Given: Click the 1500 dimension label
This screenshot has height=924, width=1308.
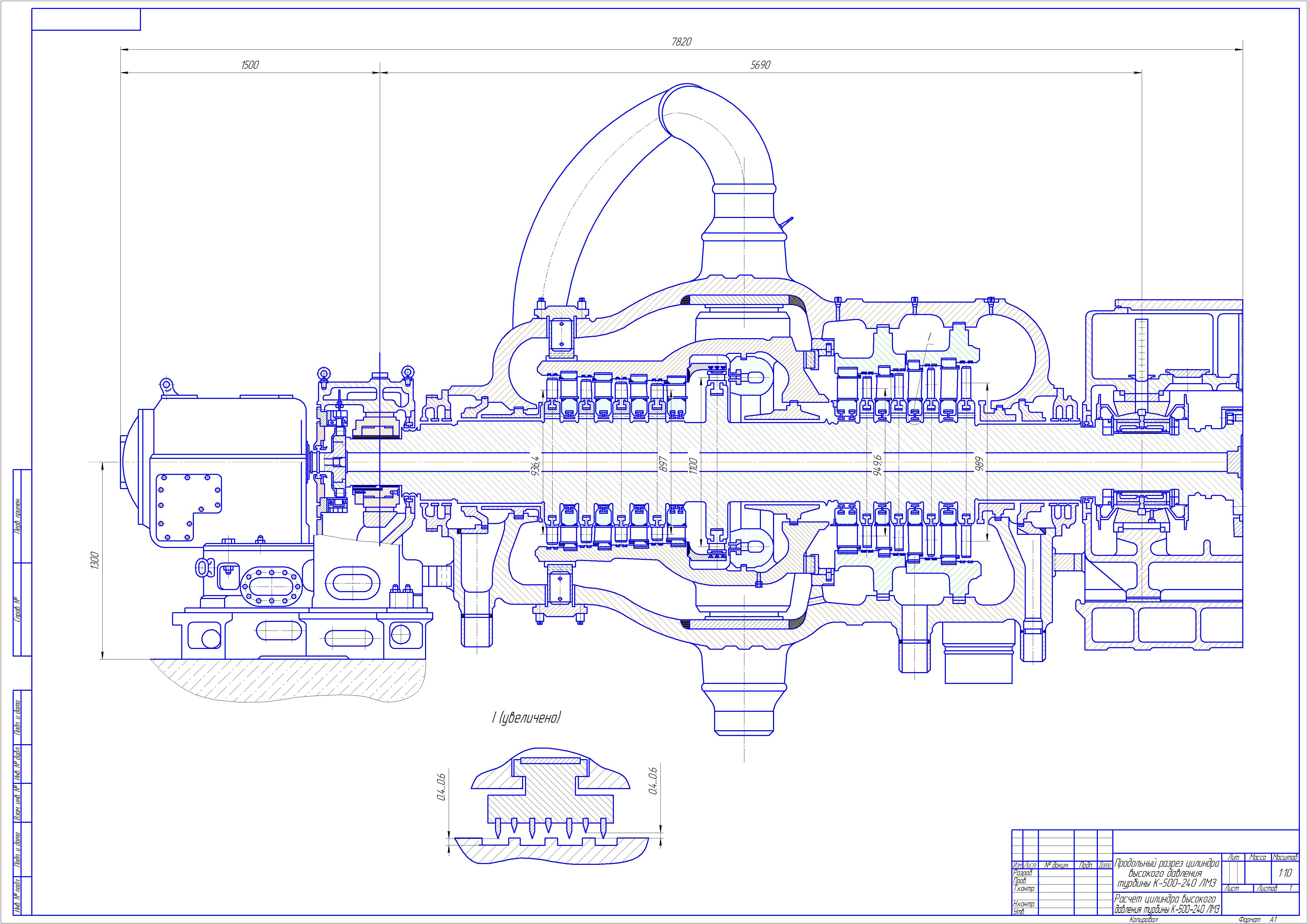Looking at the screenshot, I should coord(250,65).
